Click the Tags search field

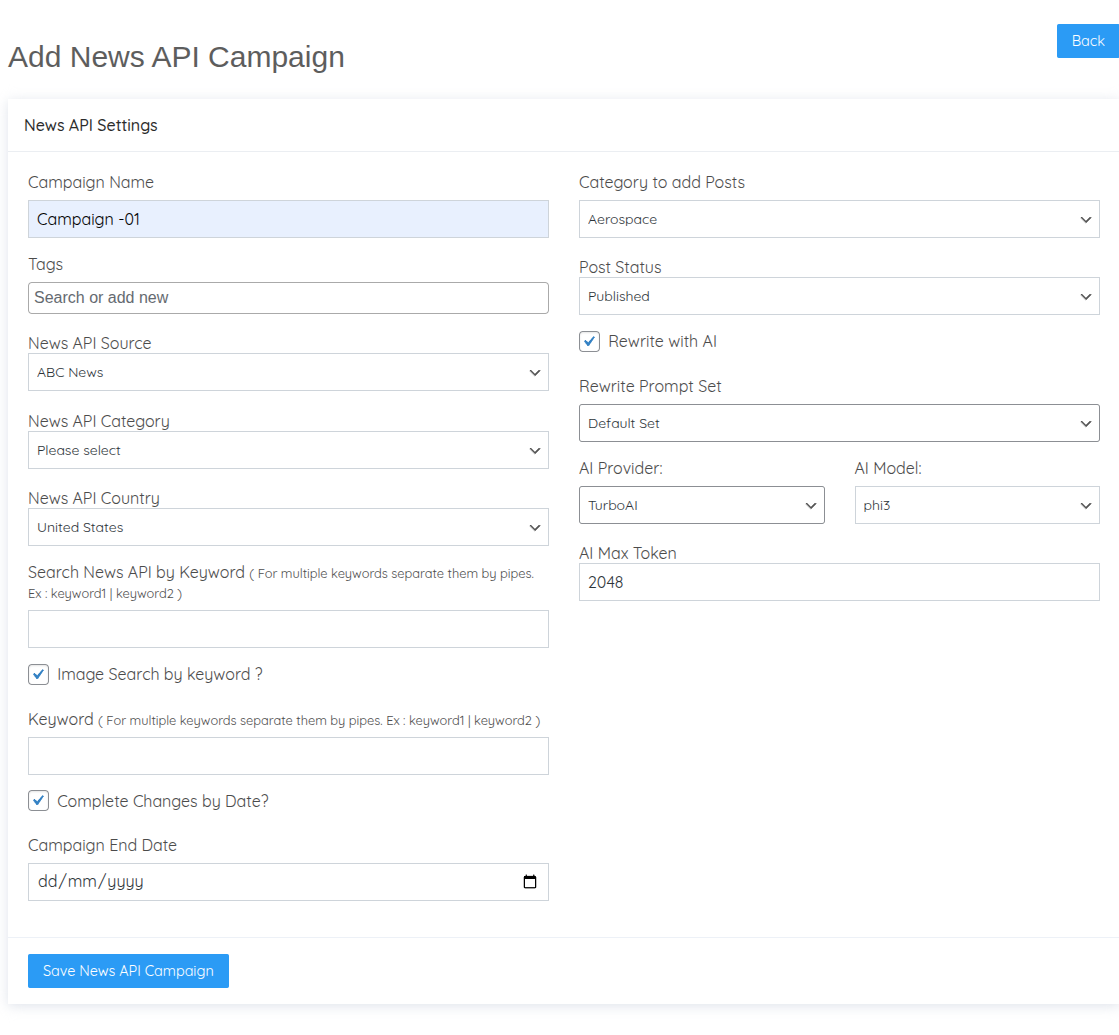coord(288,298)
